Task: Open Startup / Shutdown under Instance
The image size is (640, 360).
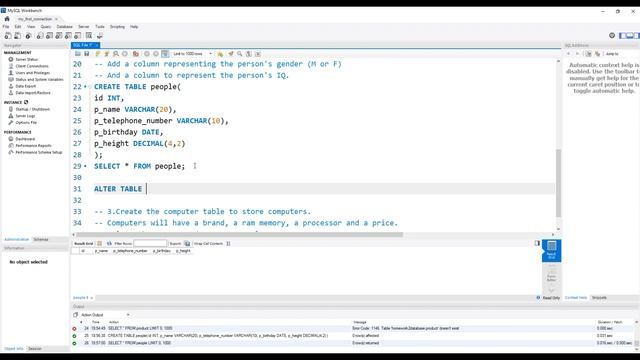Action: (33, 109)
